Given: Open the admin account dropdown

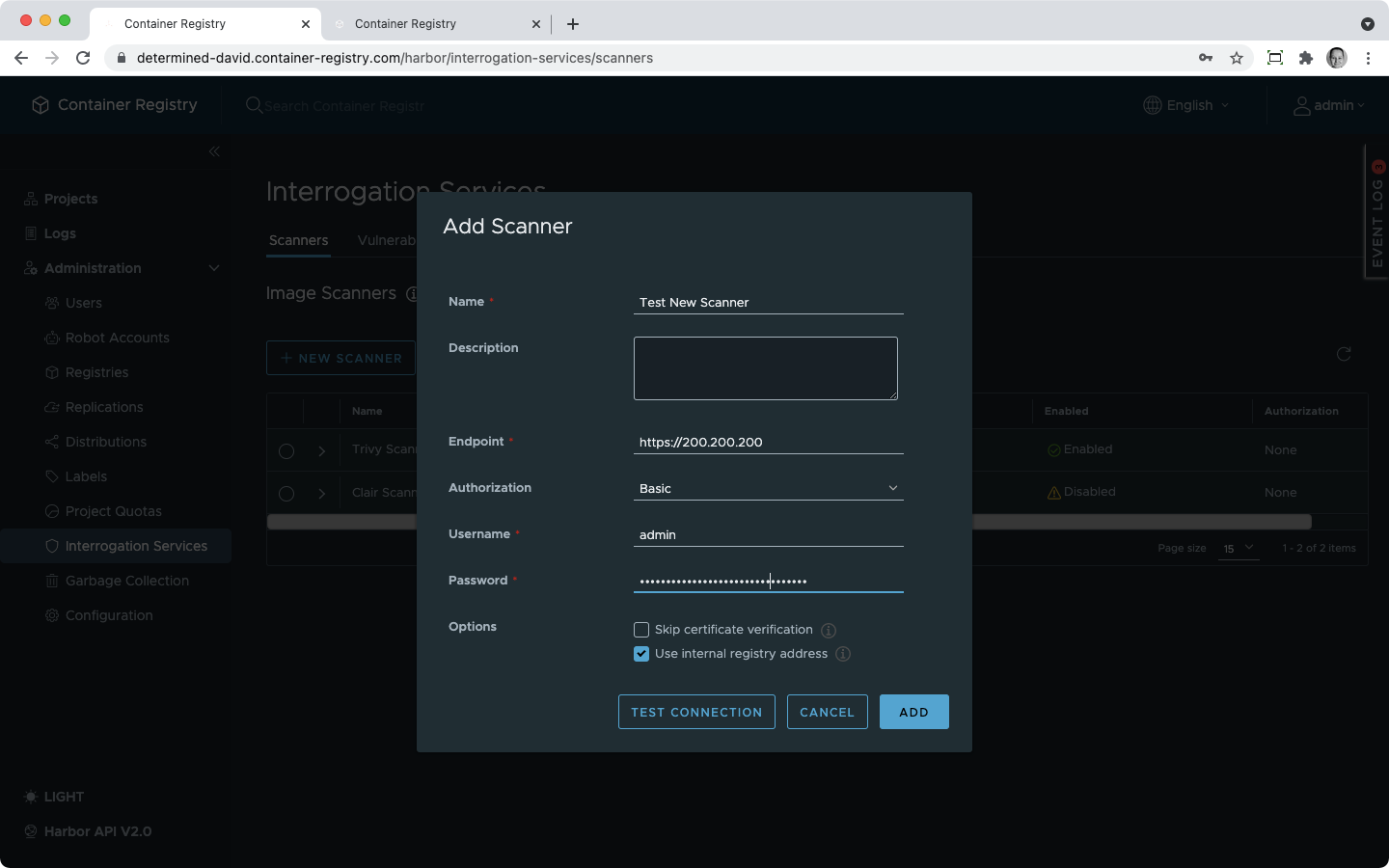Looking at the screenshot, I should tap(1329, 105).
